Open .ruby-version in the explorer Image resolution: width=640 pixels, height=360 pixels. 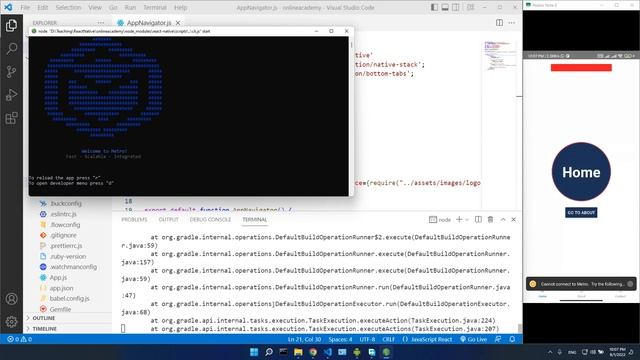pos(68,256)
